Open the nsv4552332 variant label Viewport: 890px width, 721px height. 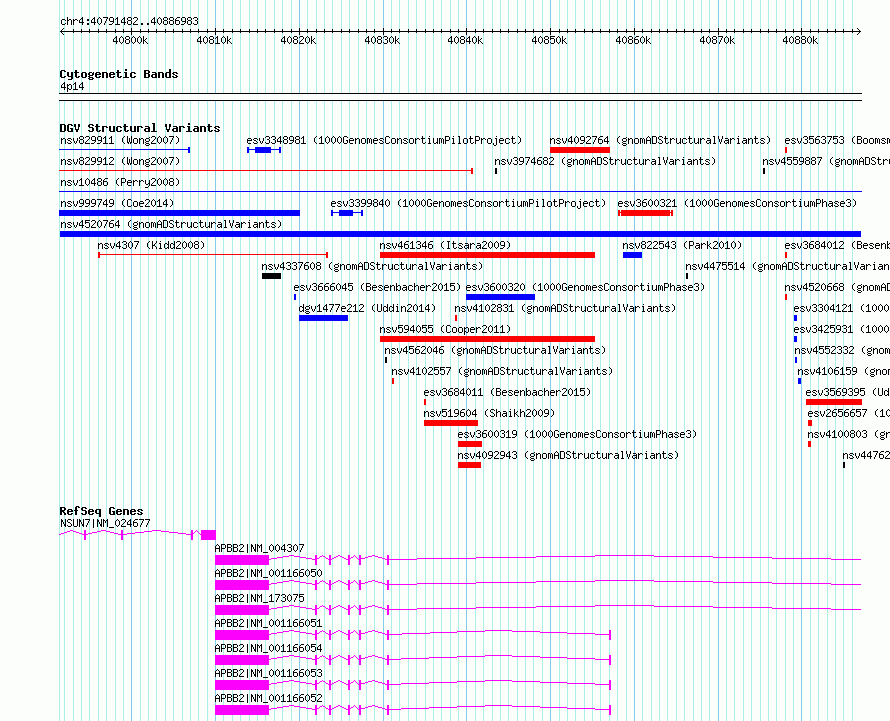point(842,350)
